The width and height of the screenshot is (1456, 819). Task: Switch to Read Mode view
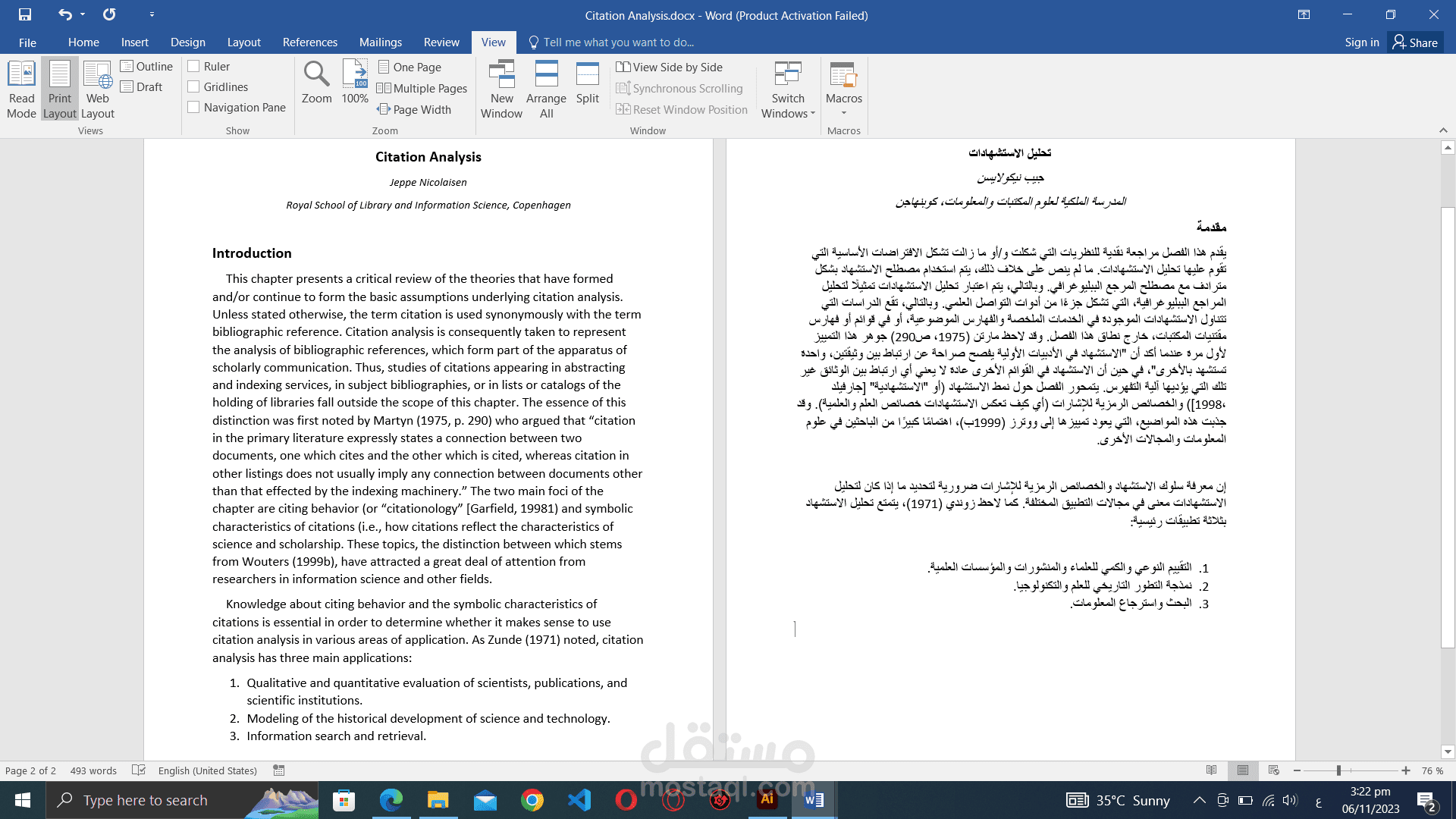pos(21,89)
